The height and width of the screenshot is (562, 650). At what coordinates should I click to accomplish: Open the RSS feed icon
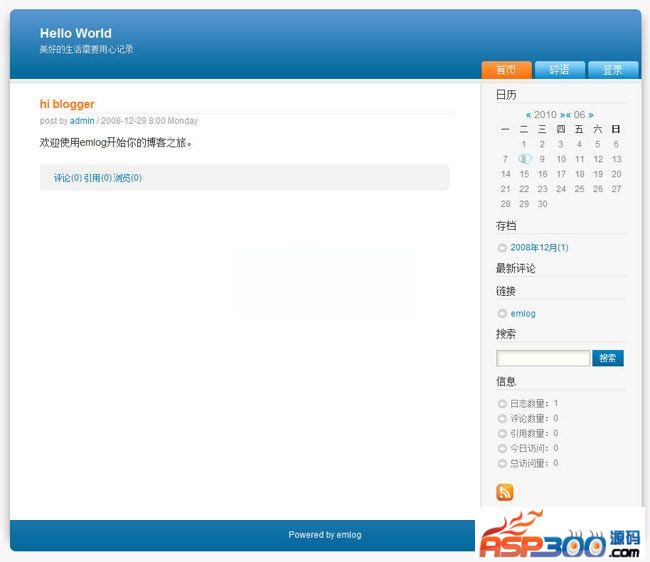pyautogui.click(x=504, y=492)
